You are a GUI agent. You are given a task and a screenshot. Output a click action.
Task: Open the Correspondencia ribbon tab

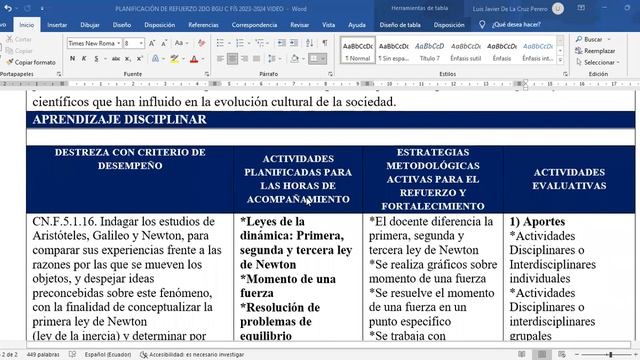tap(254, 25)
